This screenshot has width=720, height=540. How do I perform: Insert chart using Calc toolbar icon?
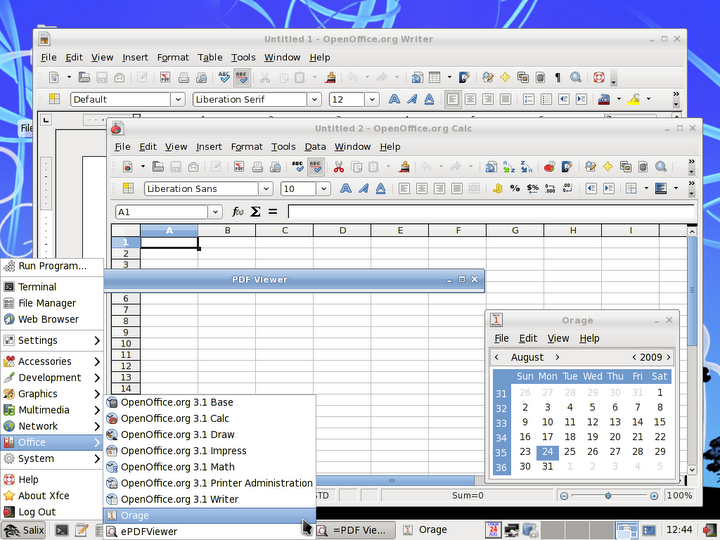click(549, 167)
